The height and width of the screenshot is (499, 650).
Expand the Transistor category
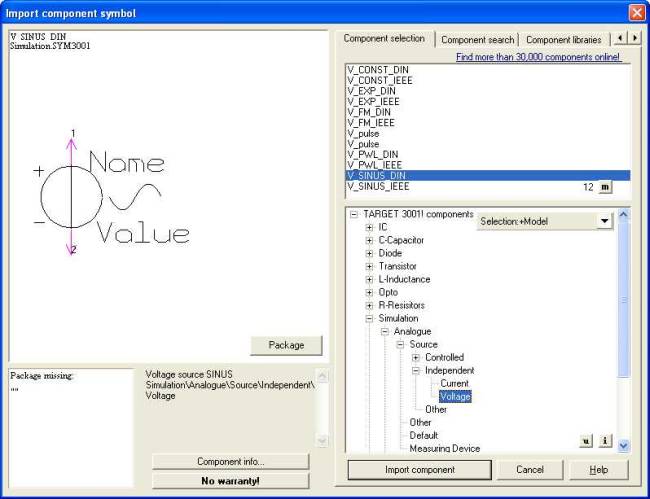point(369,266)
